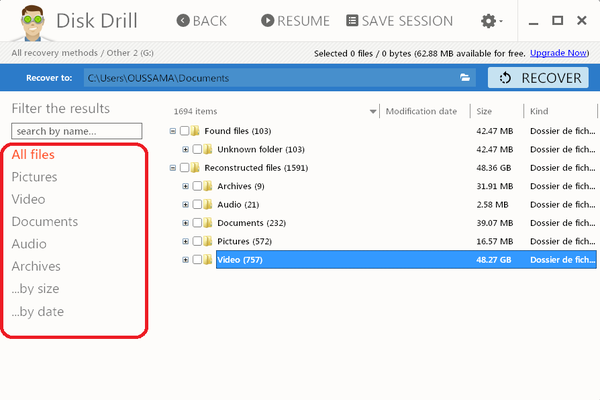Click the Archives folder icon in the tree

click(x=208, y=186)
